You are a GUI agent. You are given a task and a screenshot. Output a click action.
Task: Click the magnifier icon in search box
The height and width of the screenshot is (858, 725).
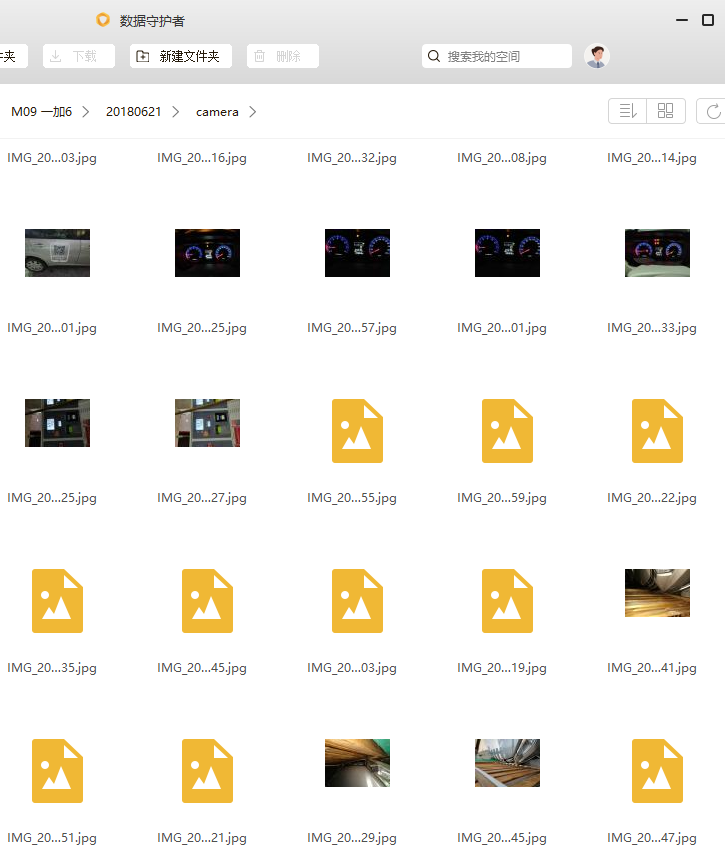coord(433,56)
